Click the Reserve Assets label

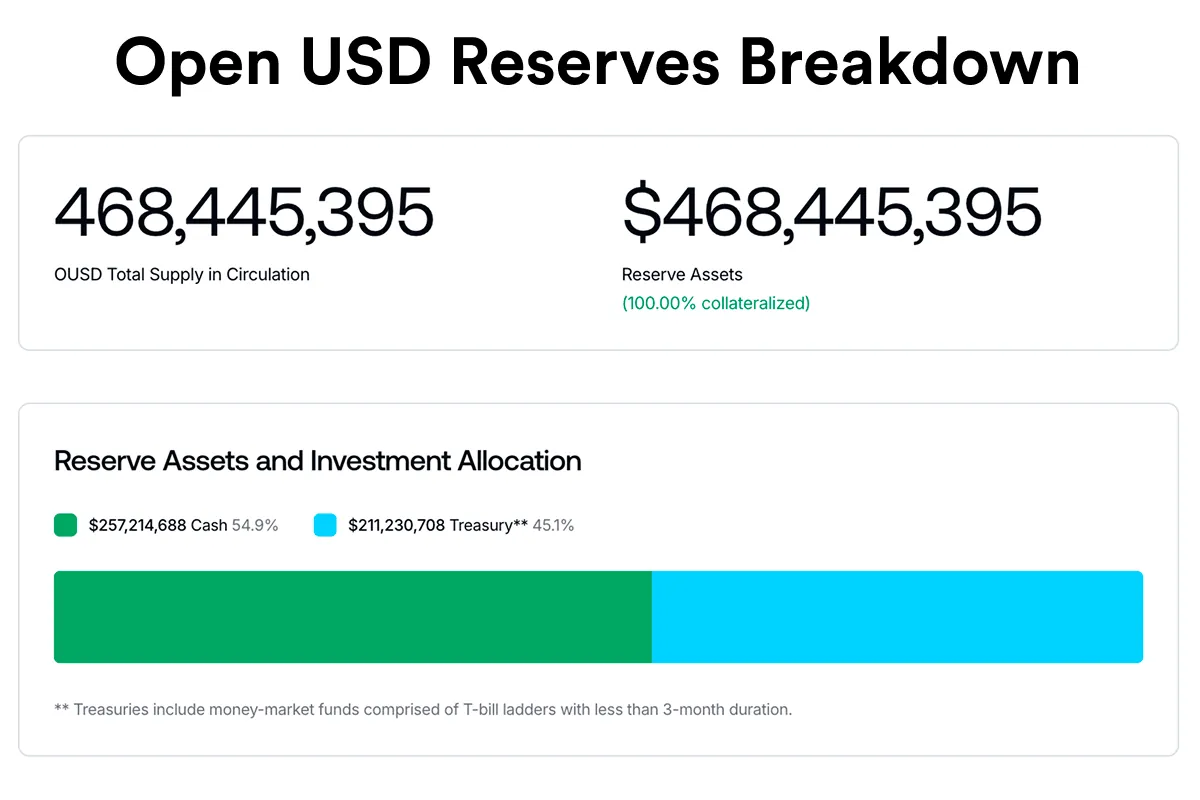click(x=682, y=274)
